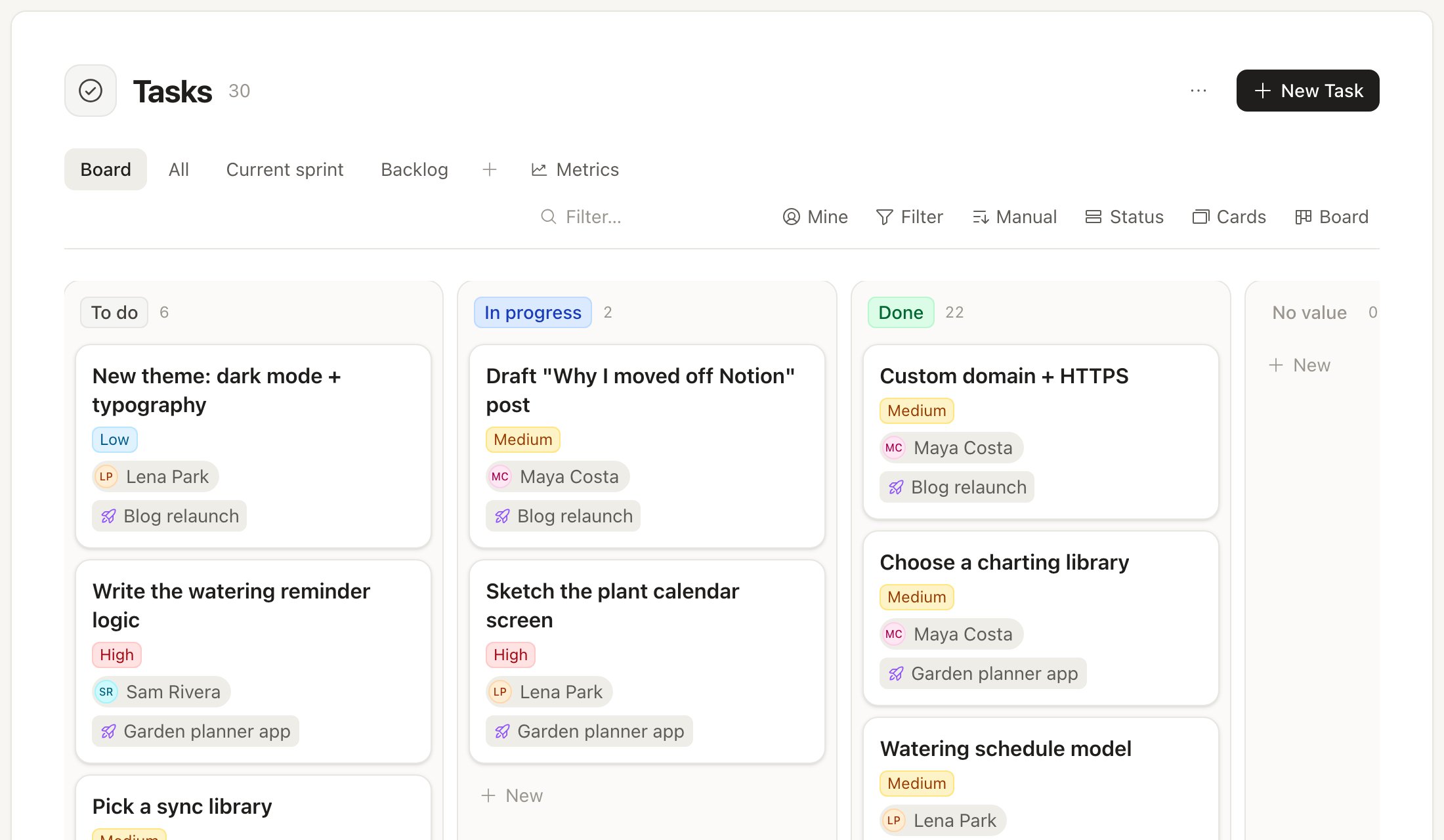Click Maya Costa avatar on Draft post card

[500, 476]
